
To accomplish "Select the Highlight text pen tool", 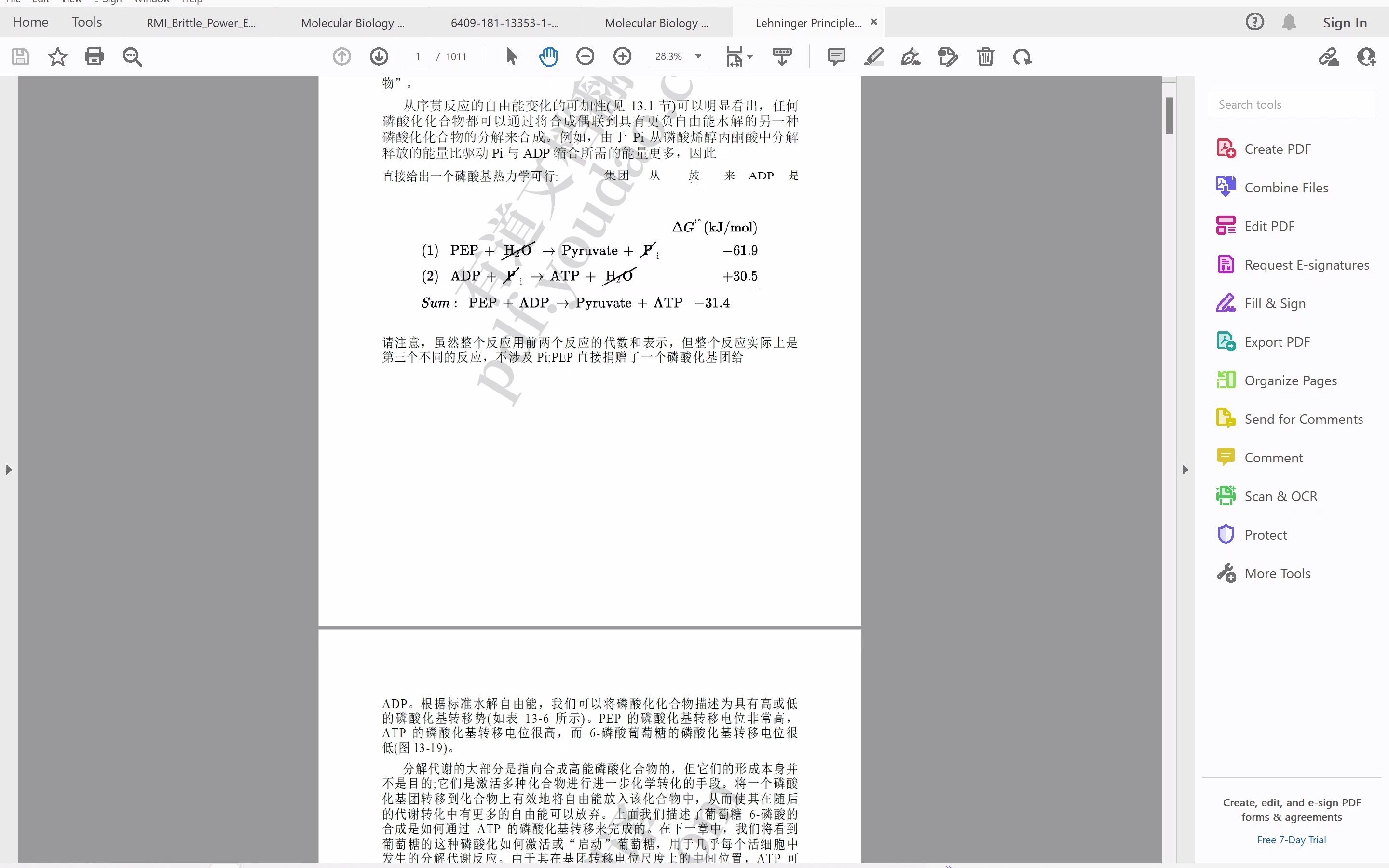I will [x=873, y=56].
